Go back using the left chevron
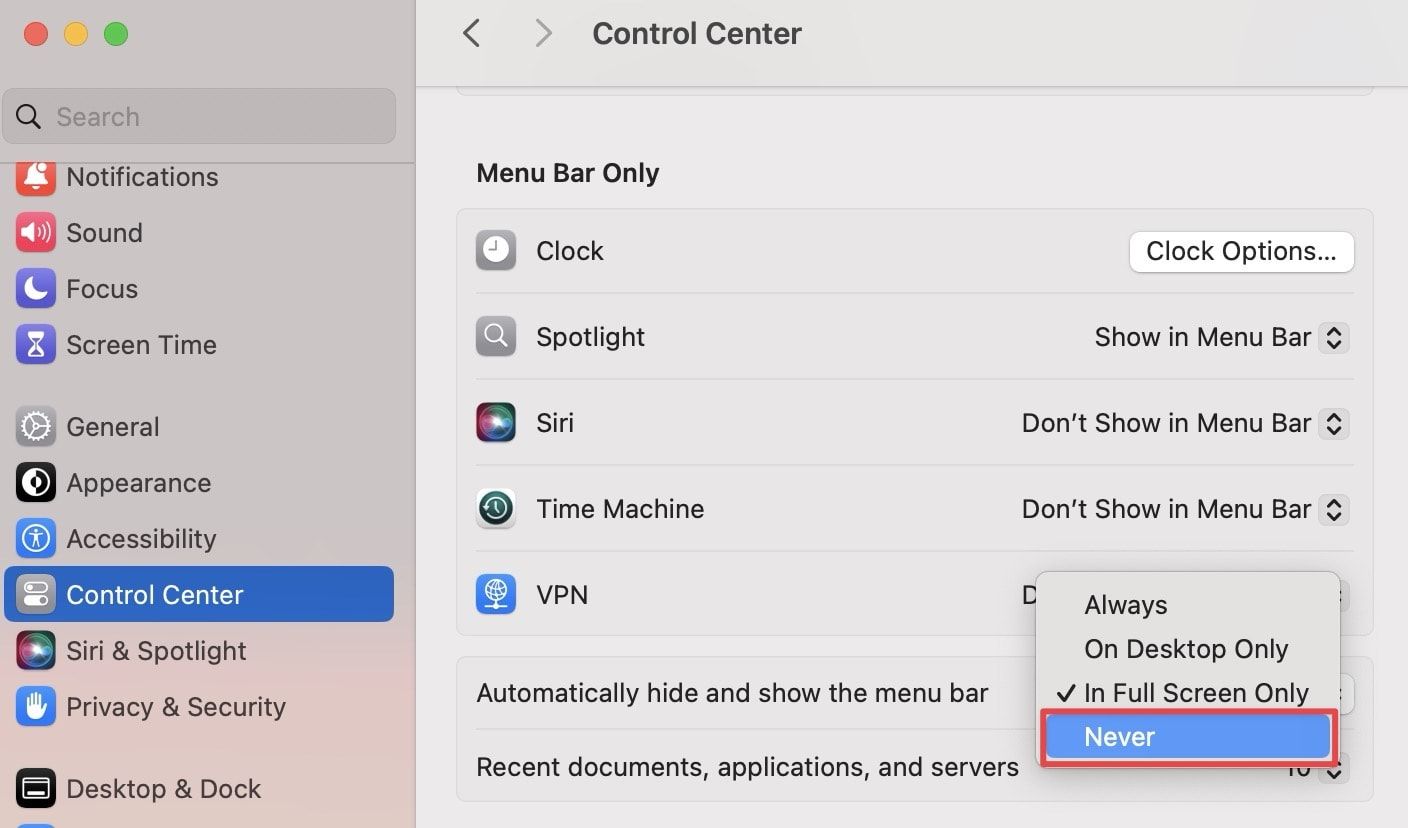1408x828 pixels. [x=472, y=33]
